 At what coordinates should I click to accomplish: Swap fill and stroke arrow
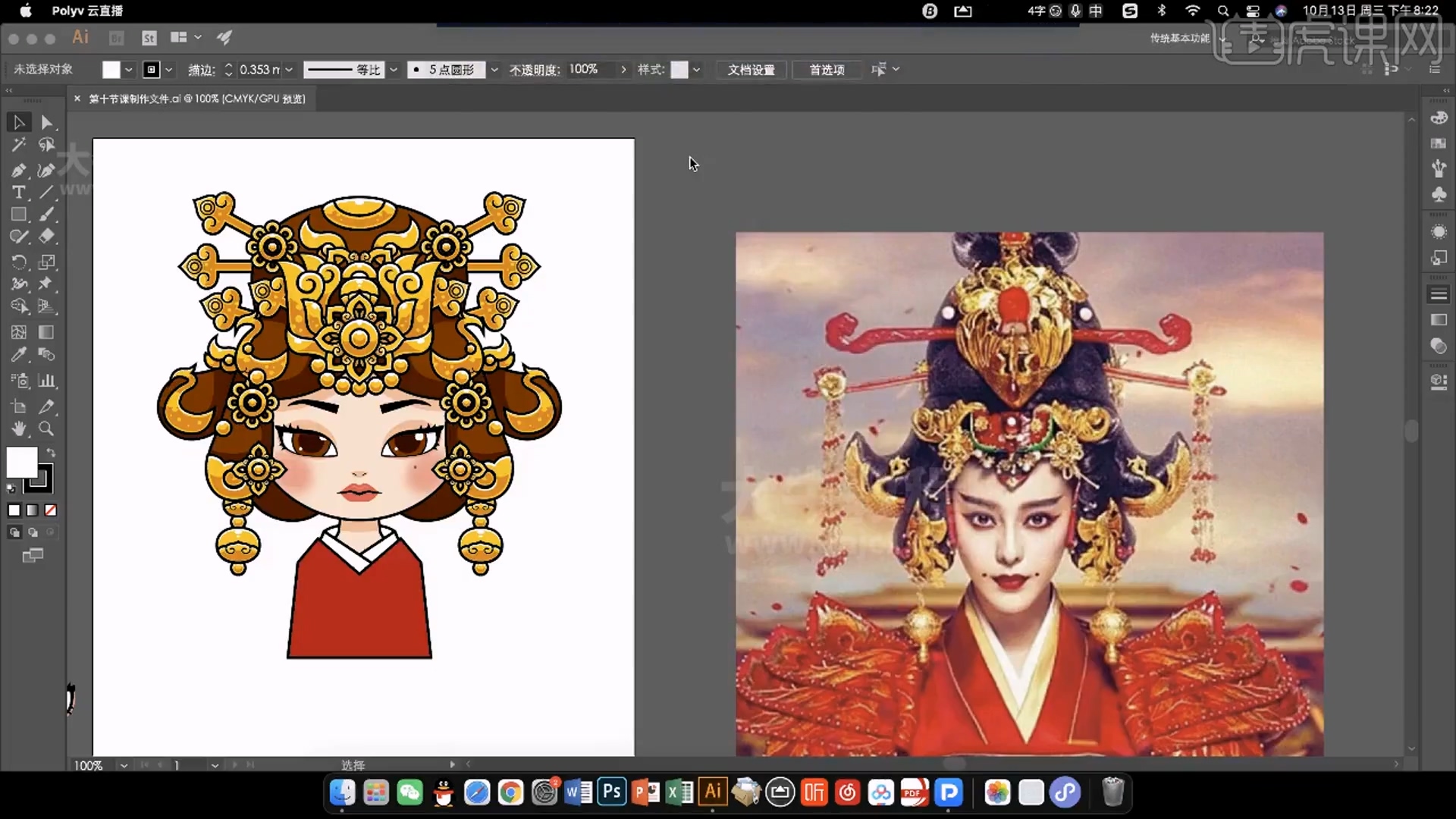pyautogui.click(x=51, y=453)
